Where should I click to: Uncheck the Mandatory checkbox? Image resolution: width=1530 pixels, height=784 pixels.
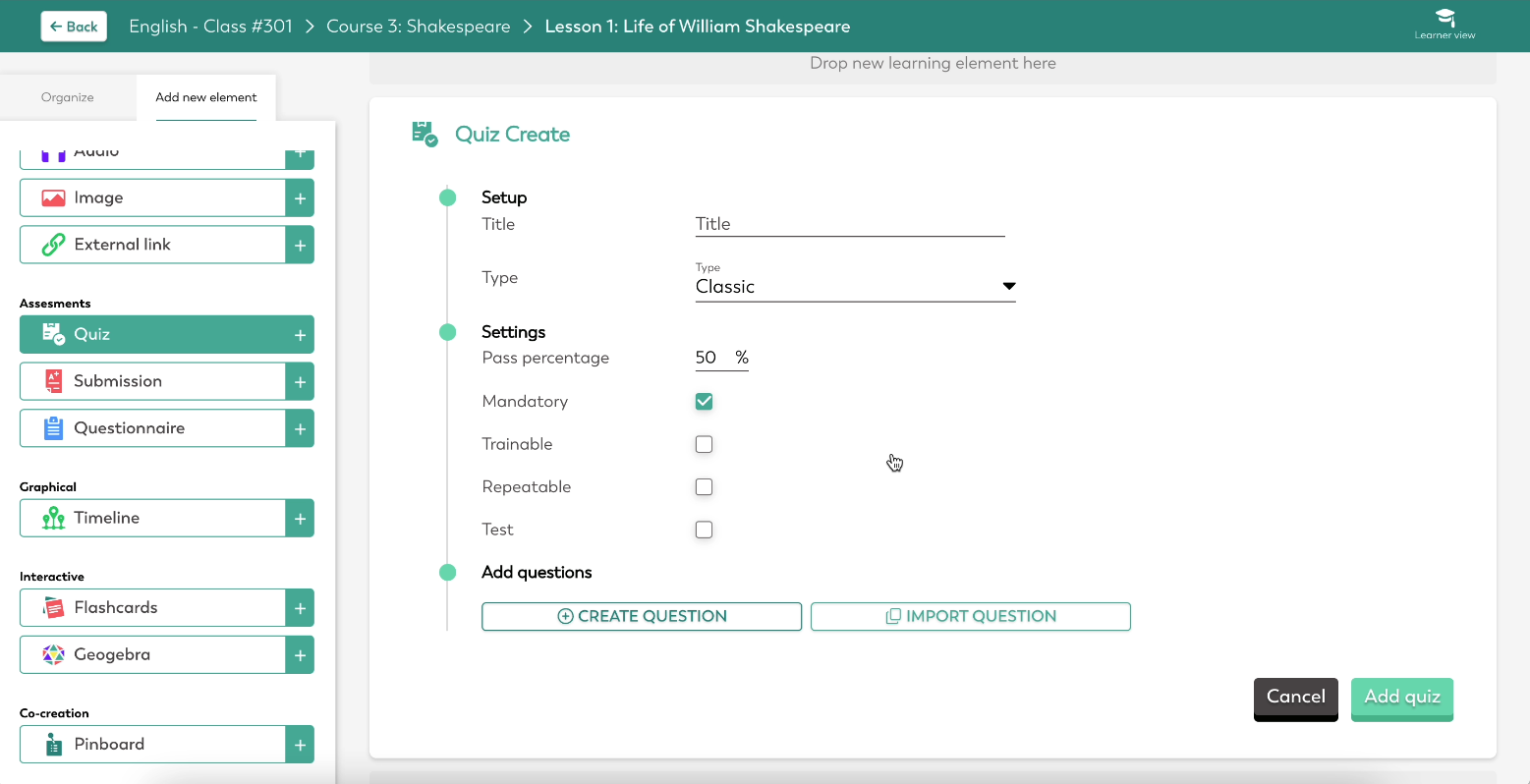[704, 401]
